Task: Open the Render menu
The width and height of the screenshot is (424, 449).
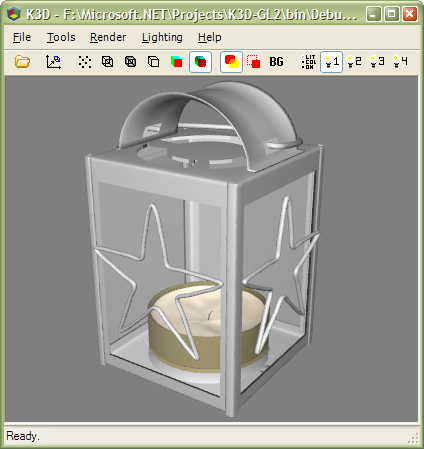Action: pyautogui.click(x=108, y=37)
